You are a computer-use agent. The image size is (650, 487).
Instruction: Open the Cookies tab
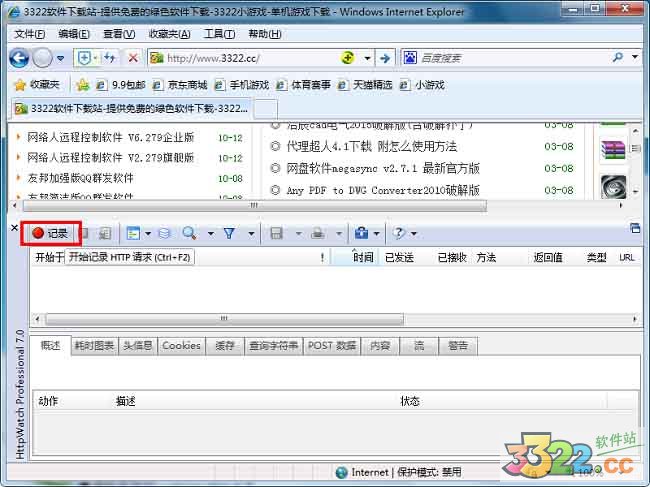point(181,346)
